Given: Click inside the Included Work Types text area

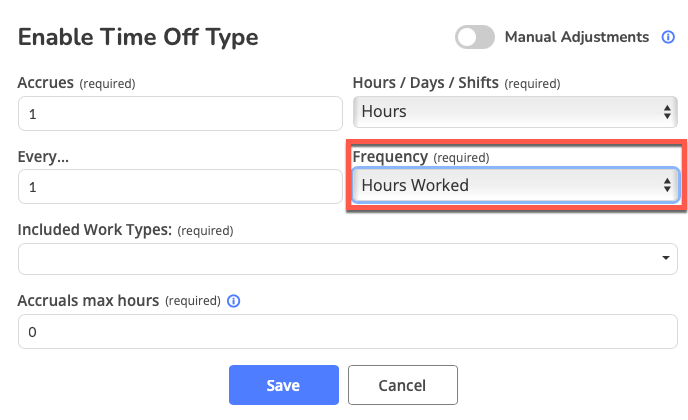Looking at the screenshot, I should (330, 259).
